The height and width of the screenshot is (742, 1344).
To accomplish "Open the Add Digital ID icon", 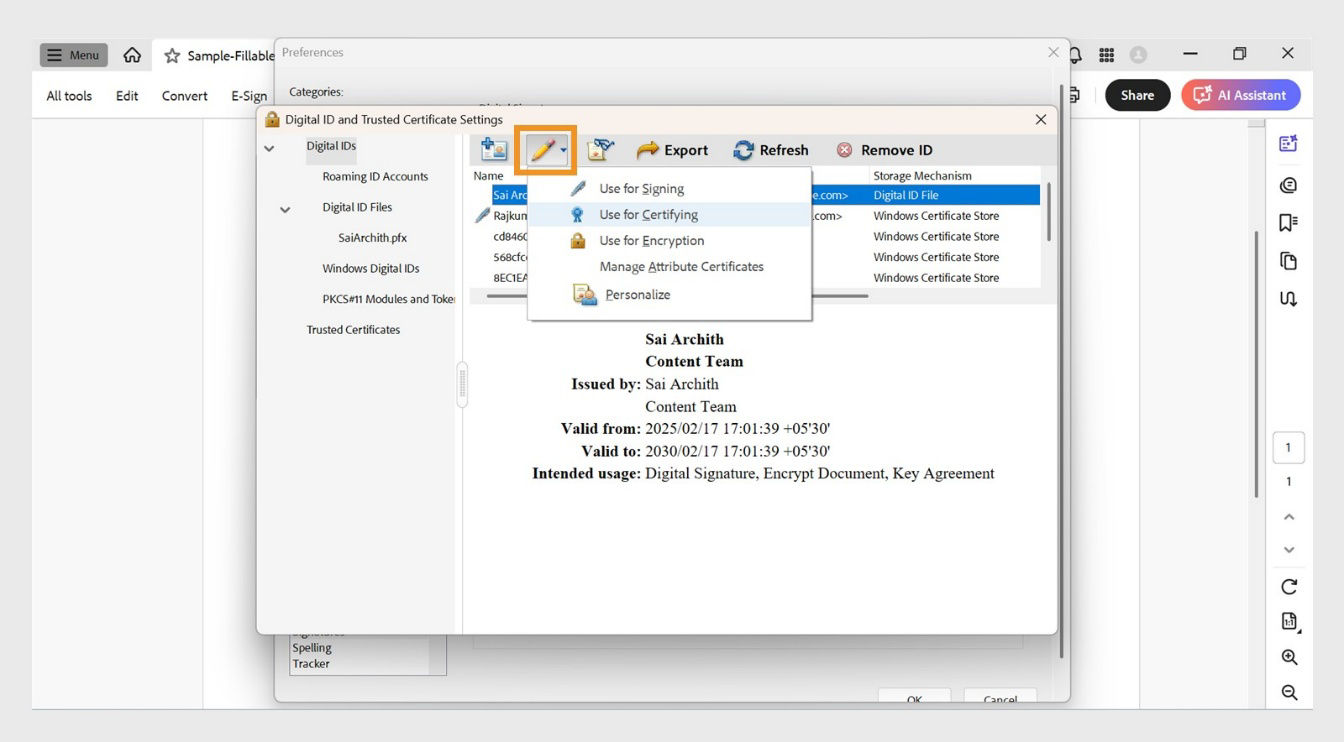I will tap(491, 149).
